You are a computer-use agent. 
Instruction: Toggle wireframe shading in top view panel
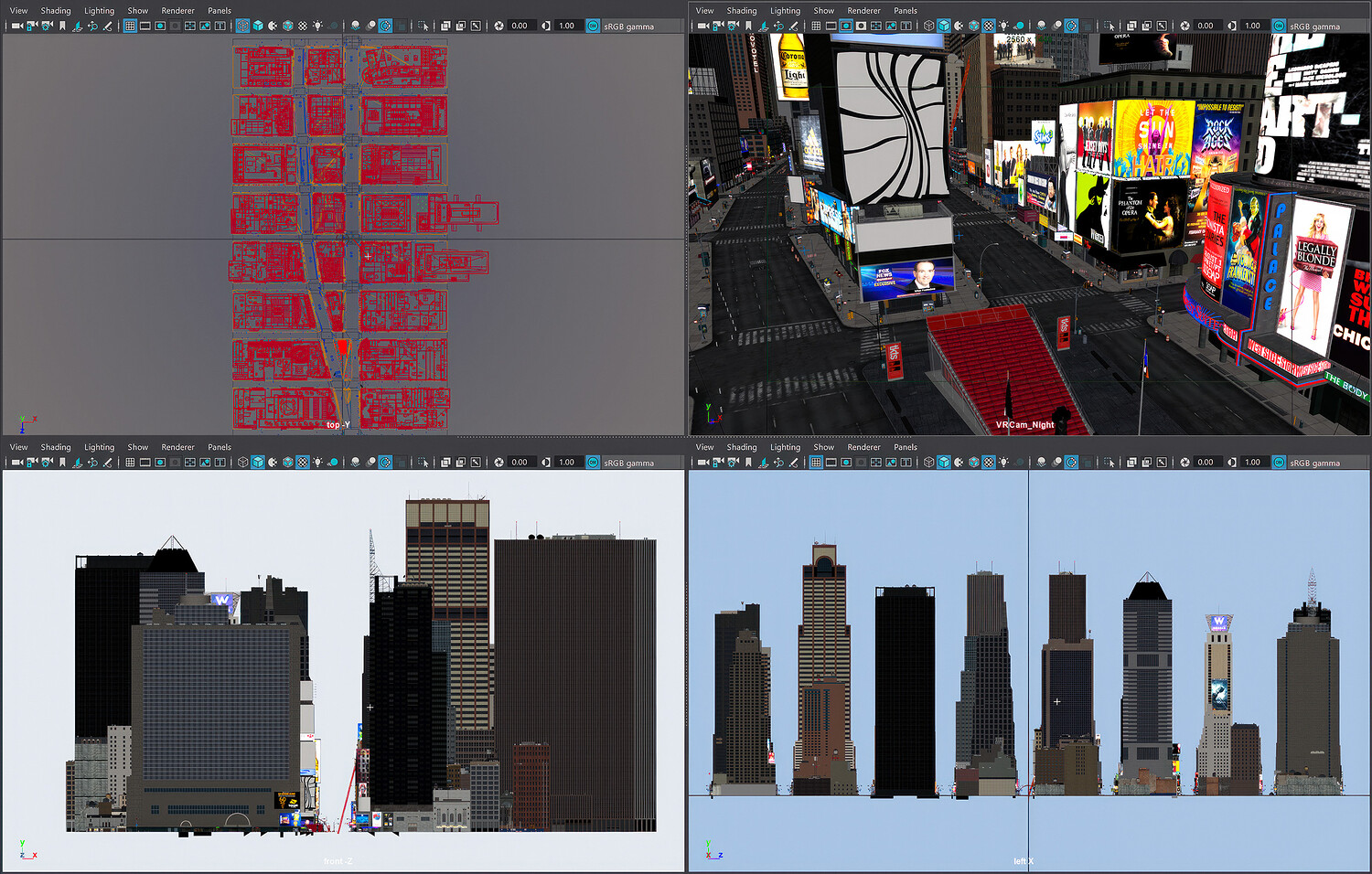pyautogui.click(x=242, y=26)
